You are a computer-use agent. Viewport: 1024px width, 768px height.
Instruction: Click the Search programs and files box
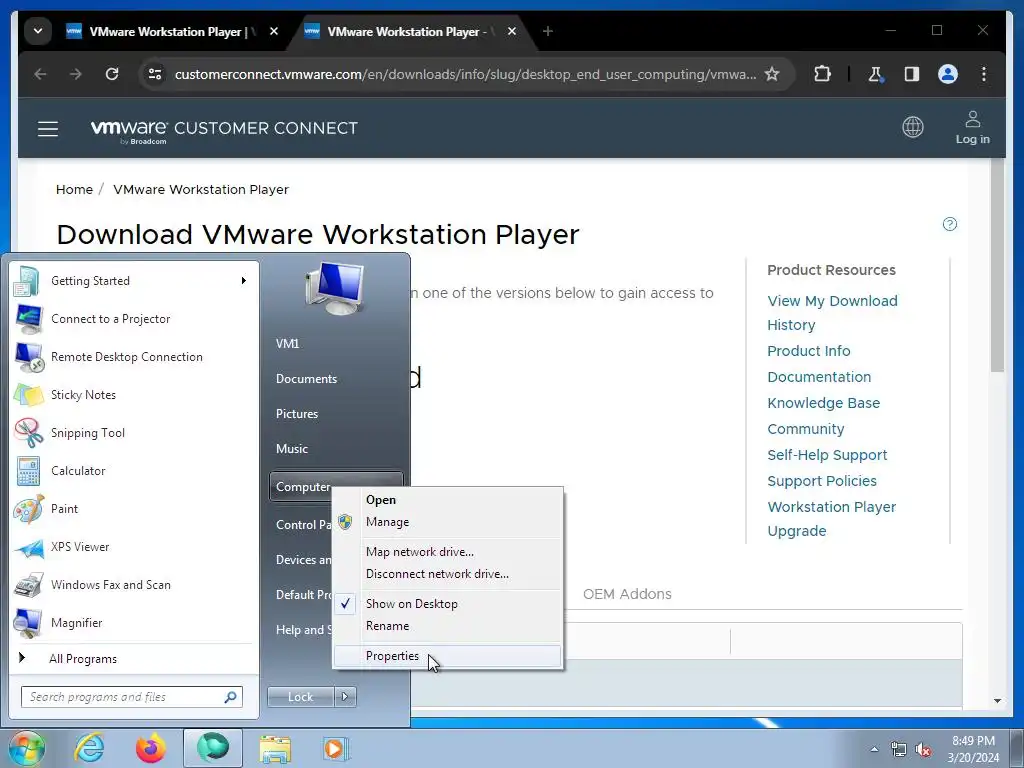131,697
